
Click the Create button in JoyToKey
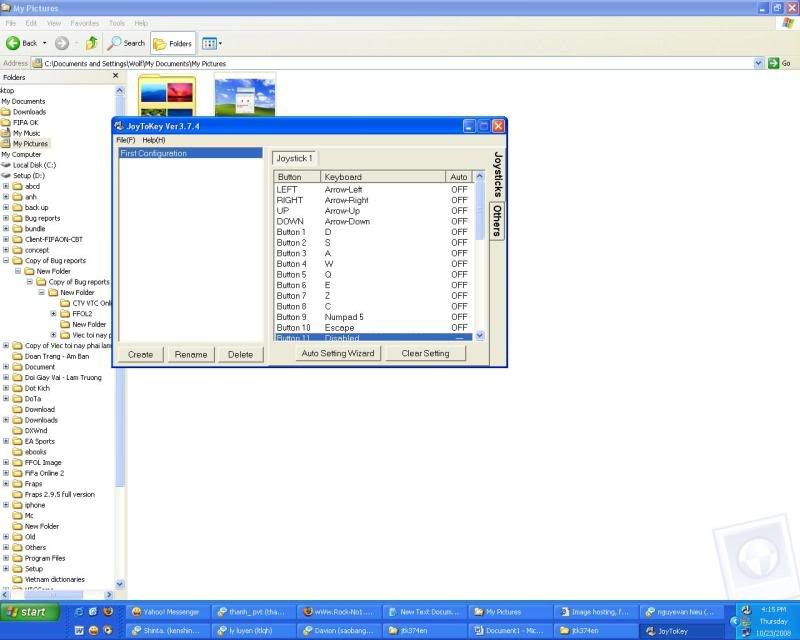click(x=140, y=354)
